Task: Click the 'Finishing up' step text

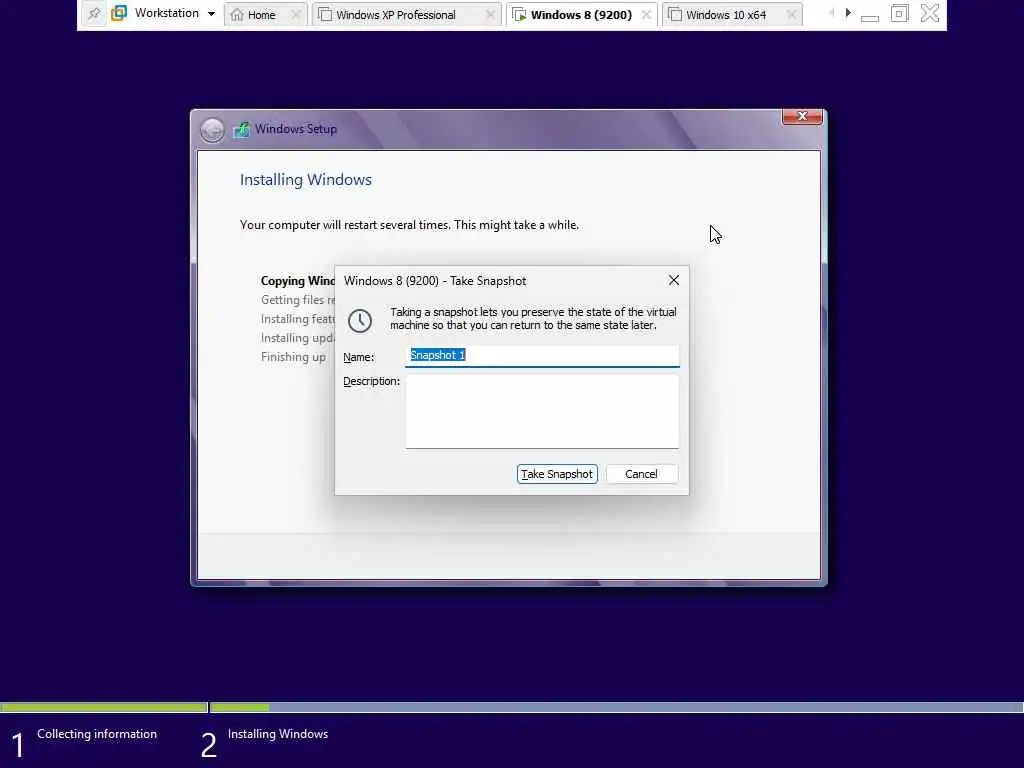Action: pos(293,357)
